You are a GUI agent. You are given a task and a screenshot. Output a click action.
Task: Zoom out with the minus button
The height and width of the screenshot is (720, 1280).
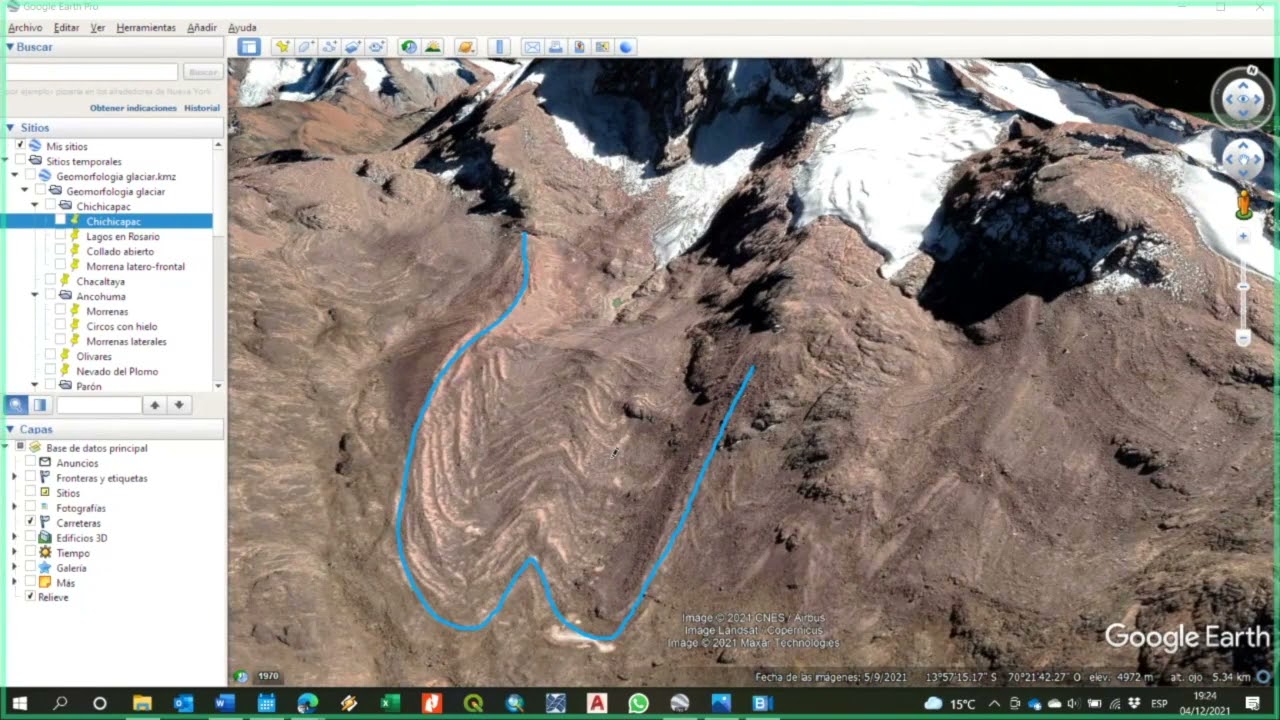click(x=1243, y=338)
